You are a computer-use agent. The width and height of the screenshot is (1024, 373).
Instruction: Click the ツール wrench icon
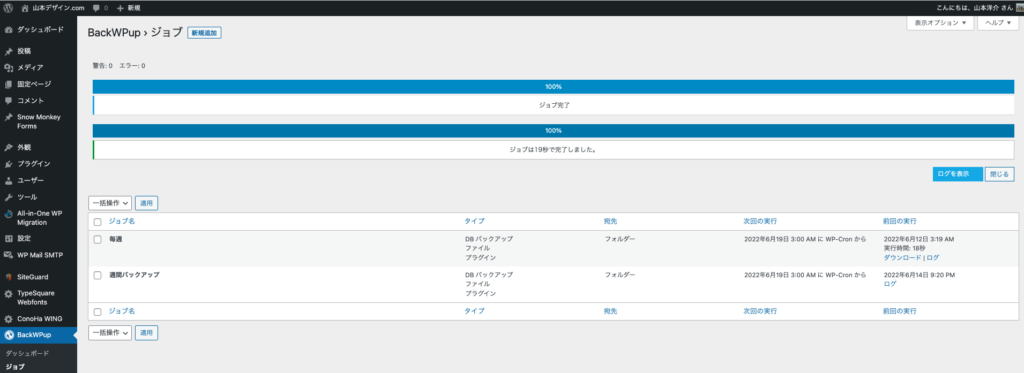click(8, 197)
